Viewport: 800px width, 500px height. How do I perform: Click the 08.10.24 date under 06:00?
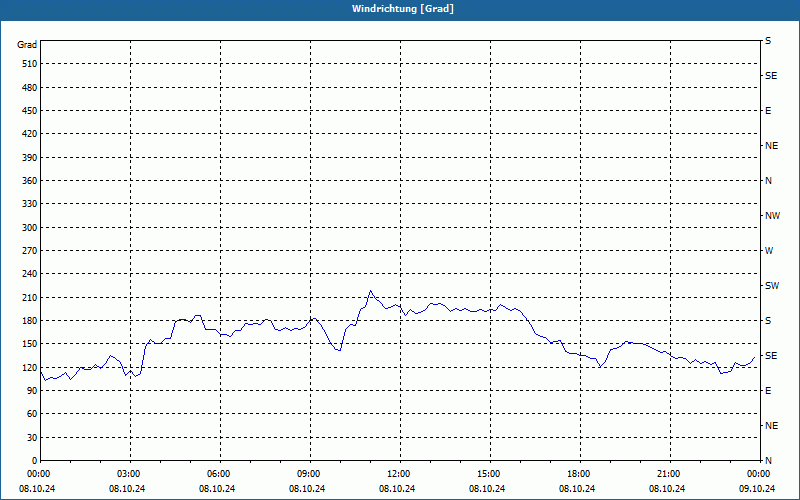tap(217, 489)
